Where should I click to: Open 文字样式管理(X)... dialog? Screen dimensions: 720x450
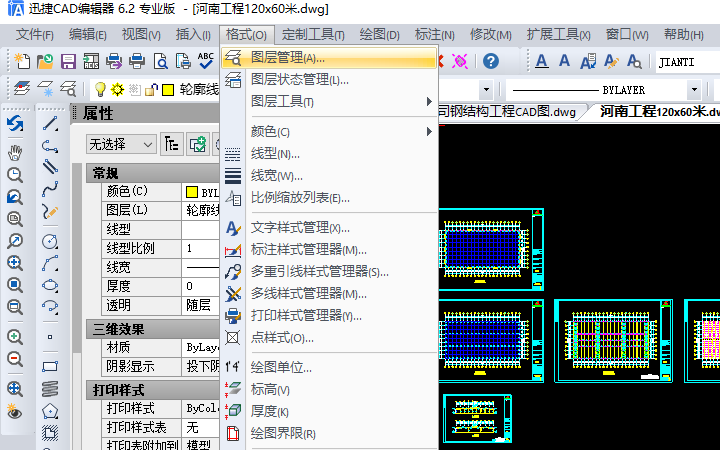coord(329,228)
